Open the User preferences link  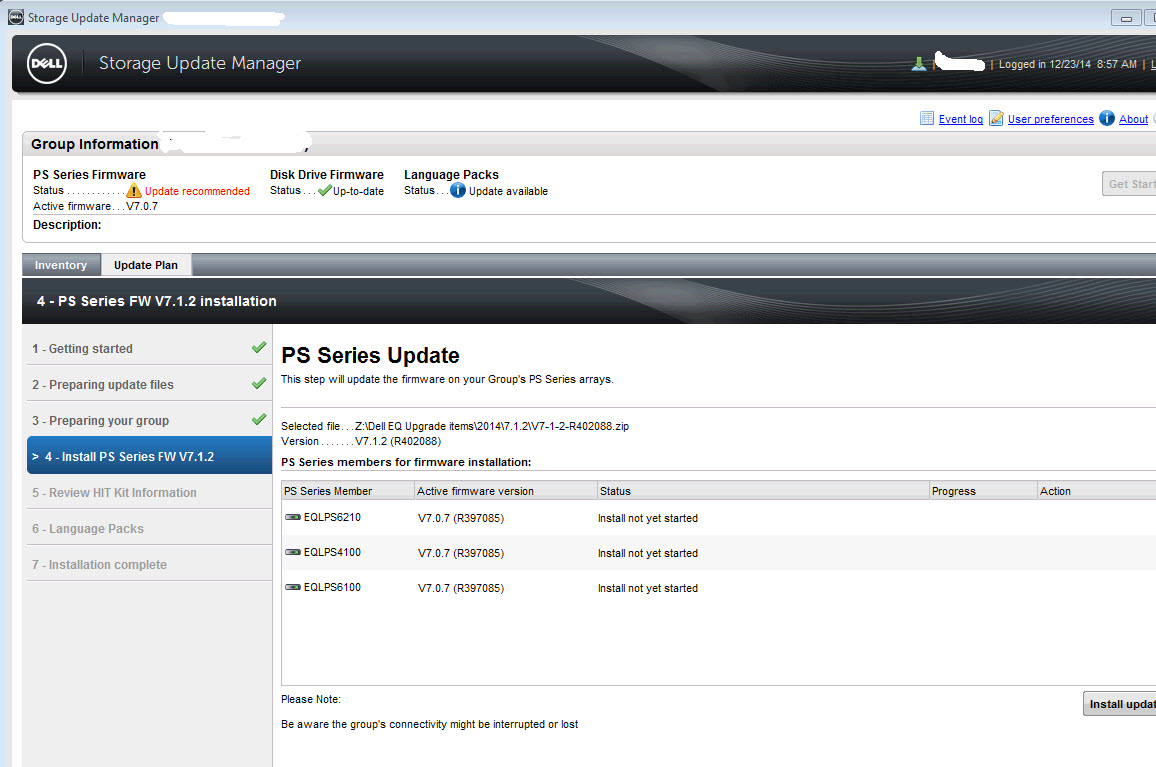click(x=1051, y=119)
